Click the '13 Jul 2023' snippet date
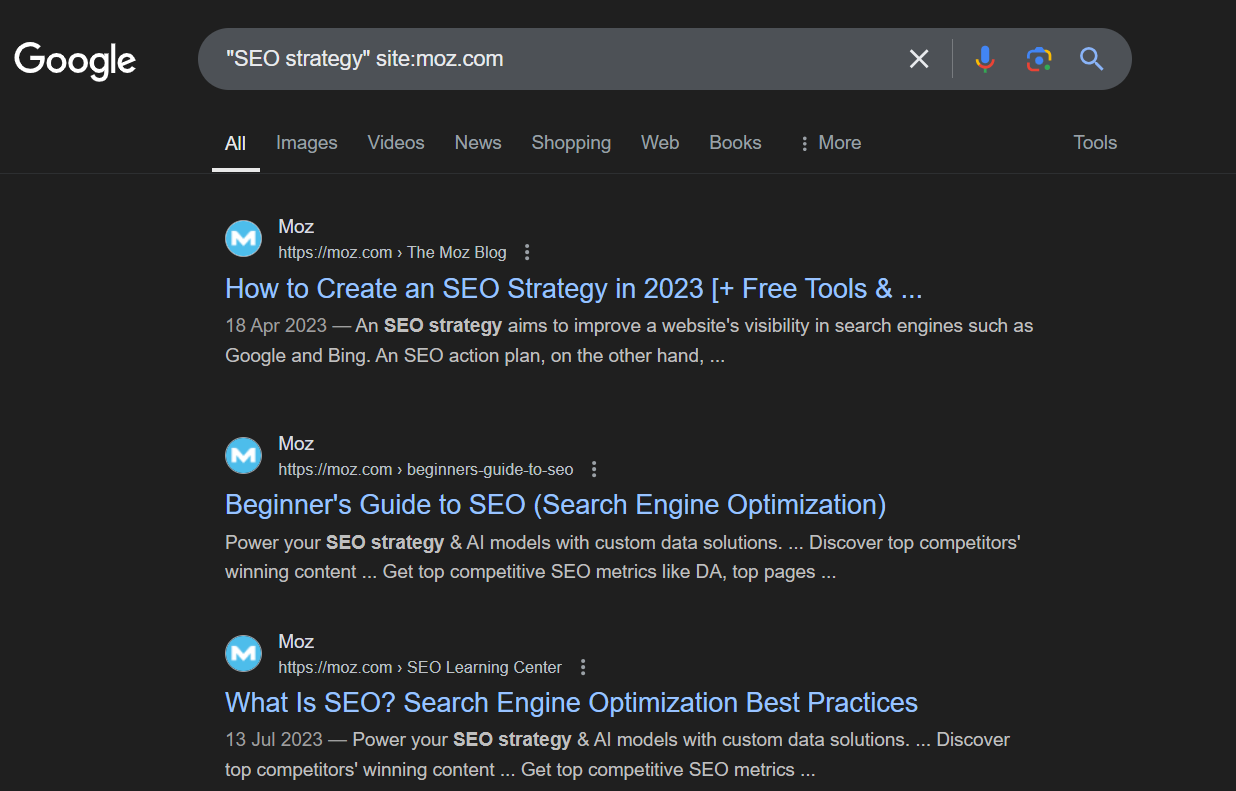 pos(274,740)
